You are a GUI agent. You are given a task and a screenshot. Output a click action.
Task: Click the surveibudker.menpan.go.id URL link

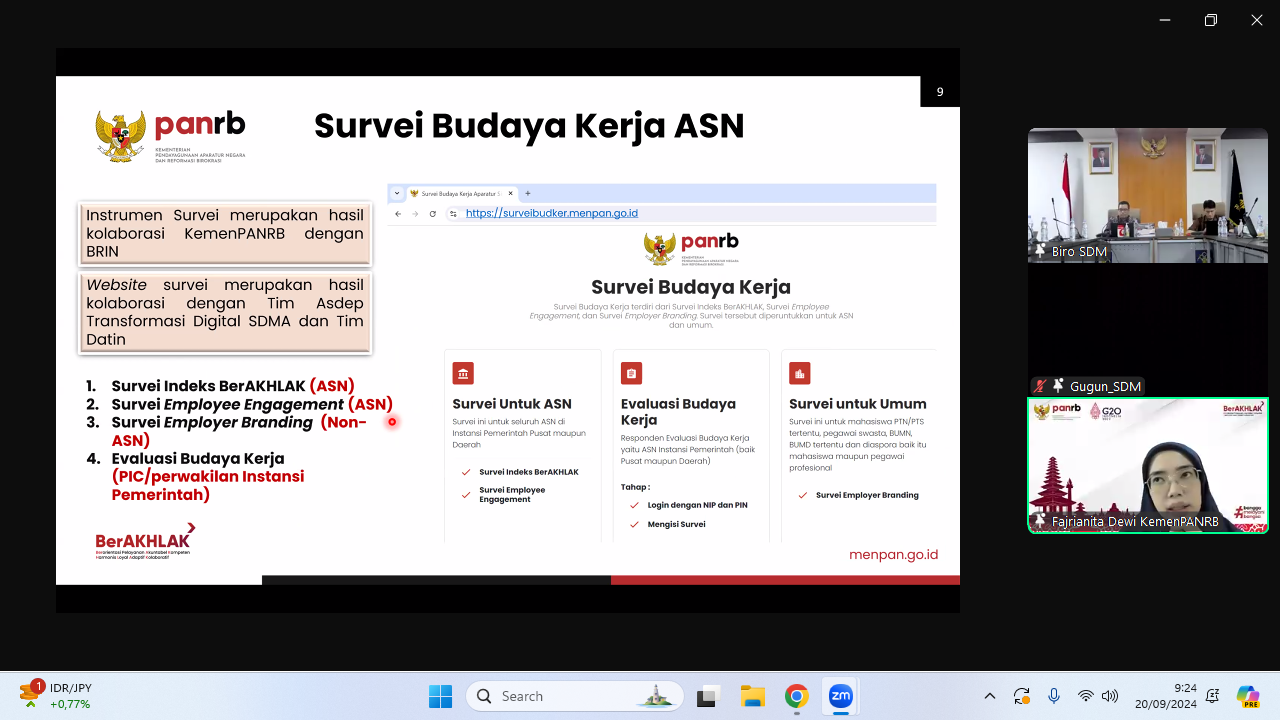tap(551, 213)
